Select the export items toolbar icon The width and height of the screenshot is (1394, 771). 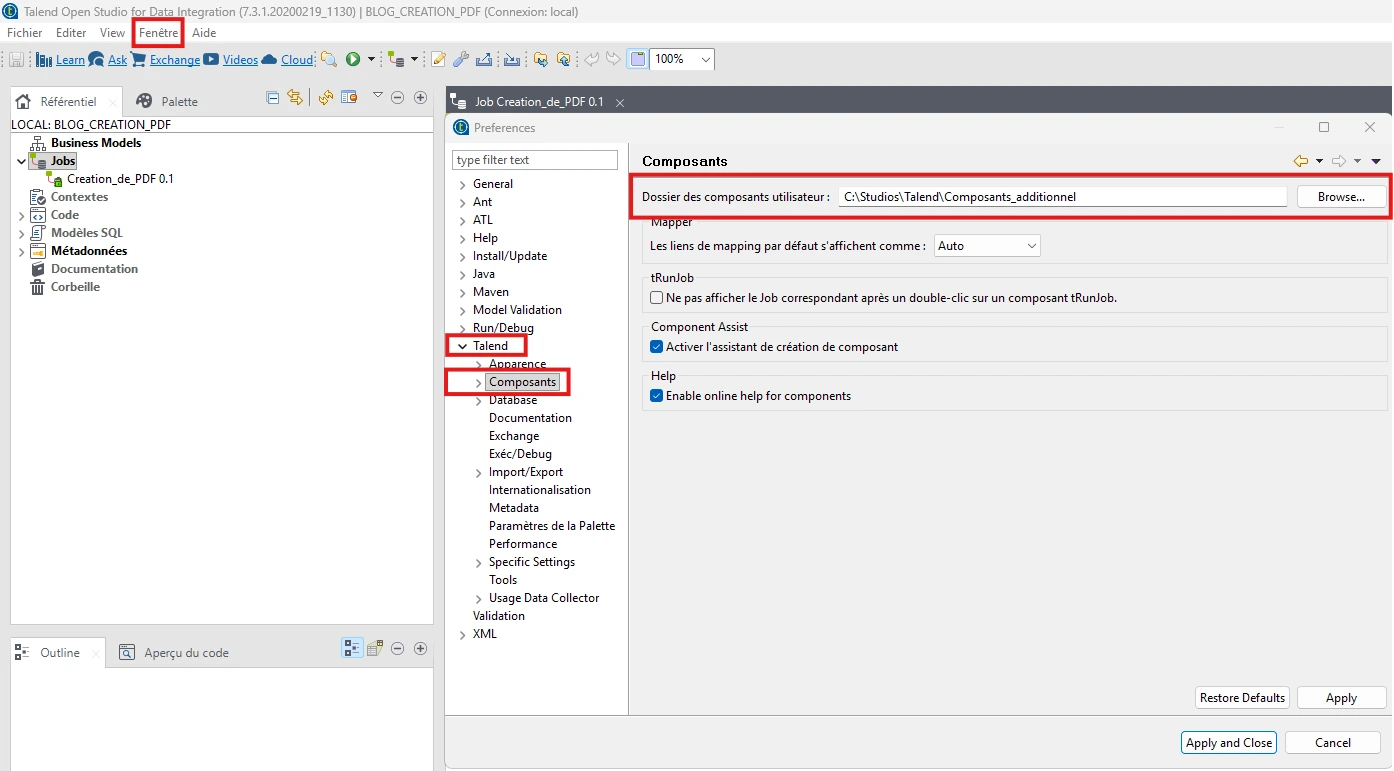484,59
